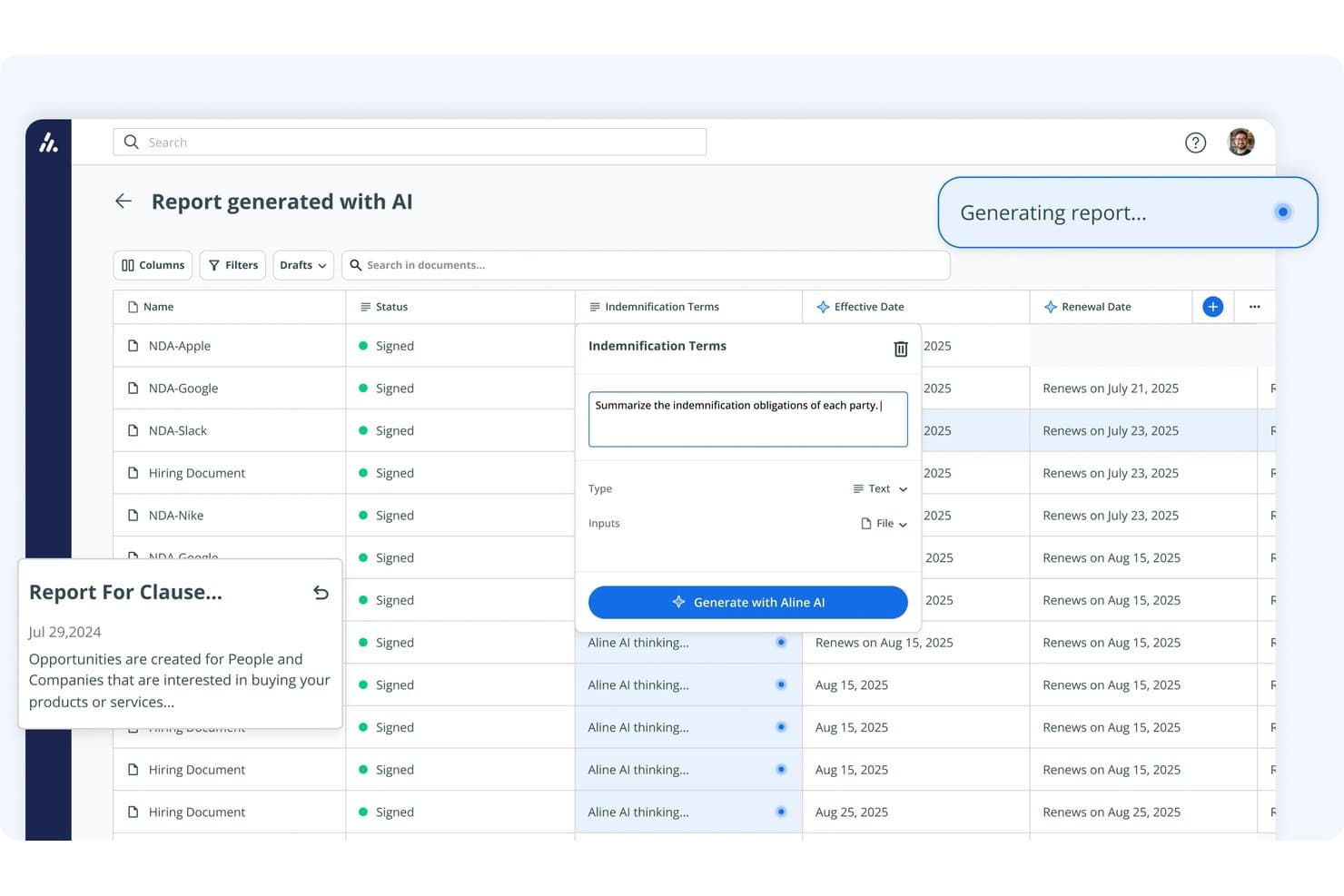Click the magnifier icon in the top search bar
Viewport: 1344px width, 896px height.
[132, 143]
